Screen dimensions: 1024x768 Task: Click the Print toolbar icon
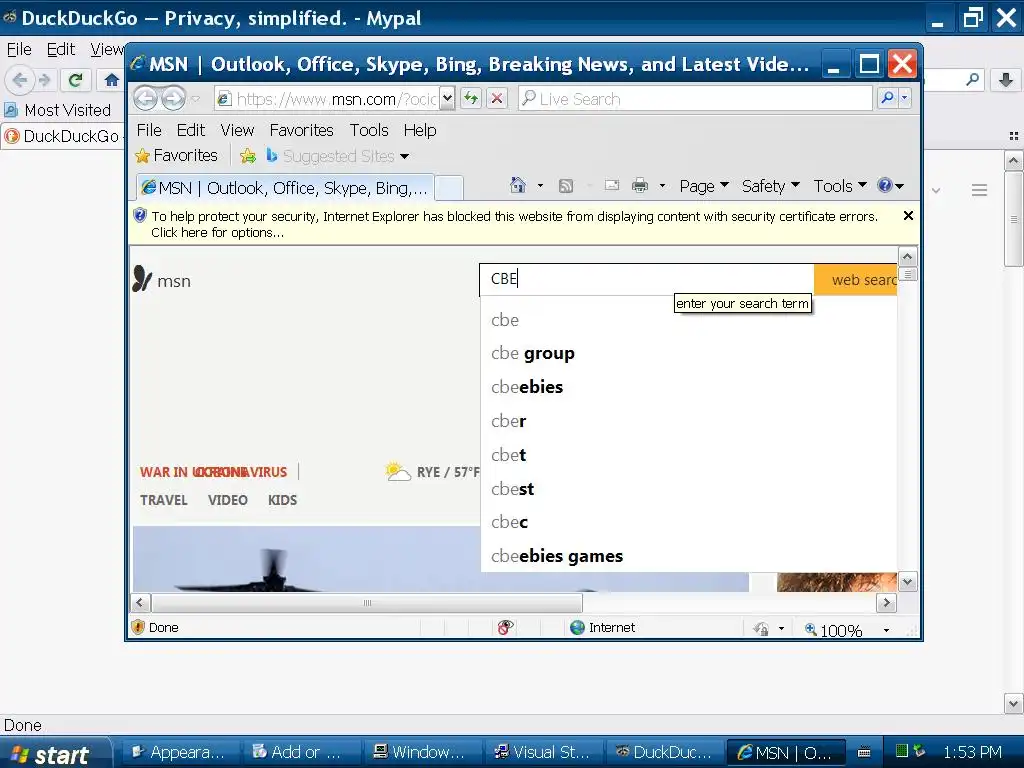click(x=640, y=185)
